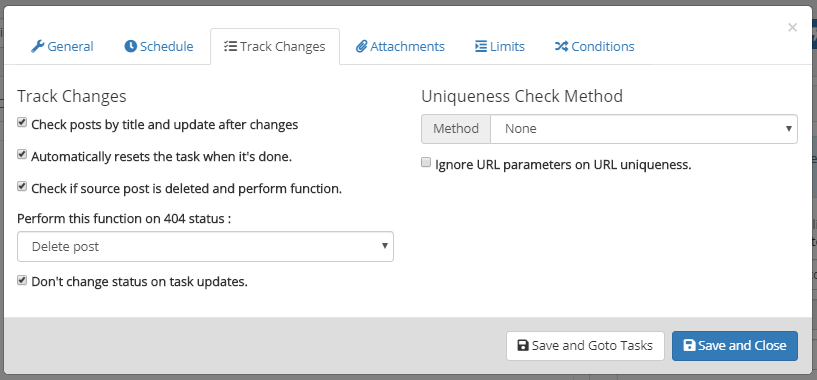Uncheck Don't change status on task updates
This screenshot has width=817, height=380.
coord(22,280)
